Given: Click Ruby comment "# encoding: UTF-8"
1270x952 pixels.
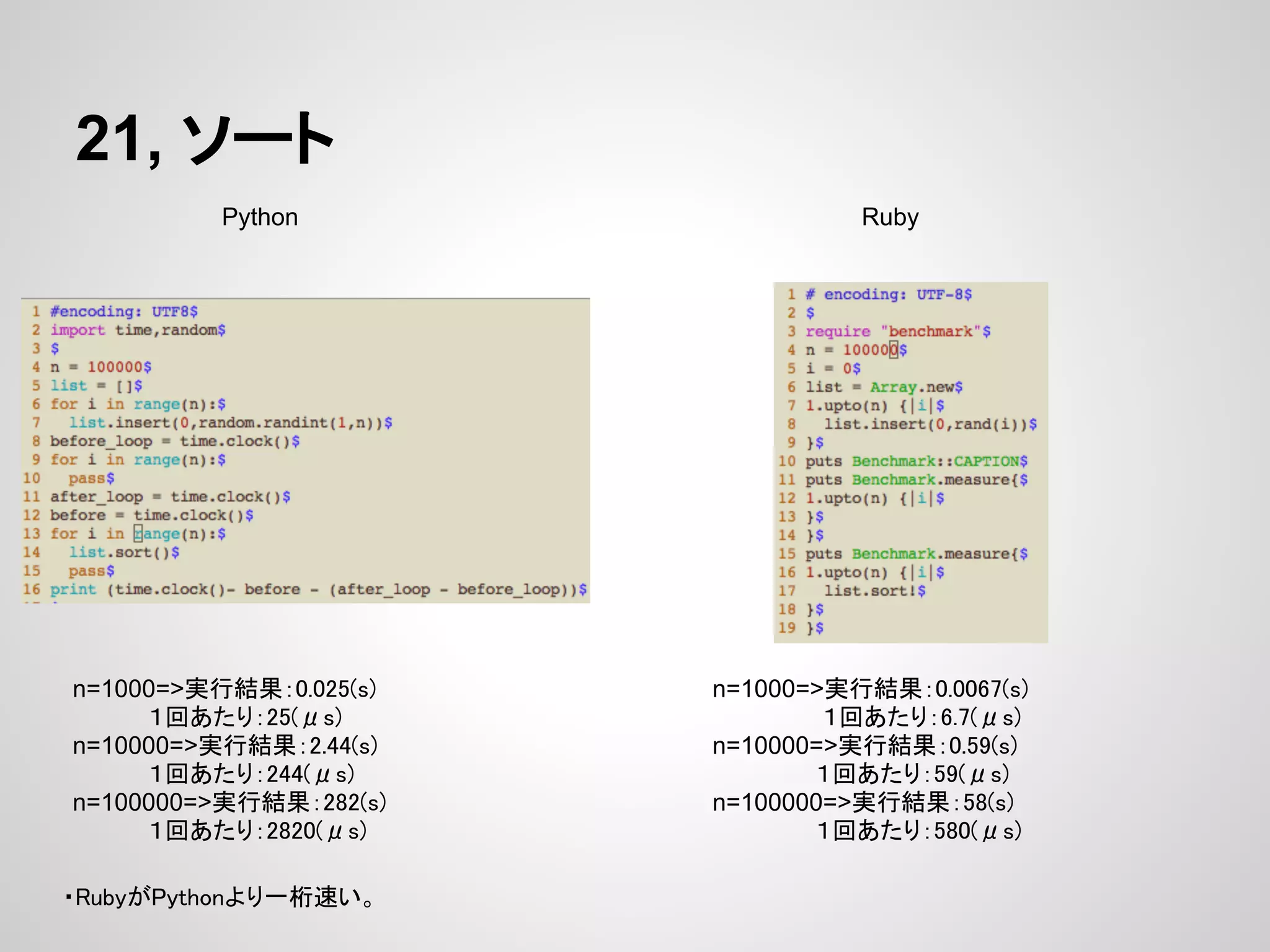Looking at the screenshot, I should pyautogui.click(x=889, y=294).
